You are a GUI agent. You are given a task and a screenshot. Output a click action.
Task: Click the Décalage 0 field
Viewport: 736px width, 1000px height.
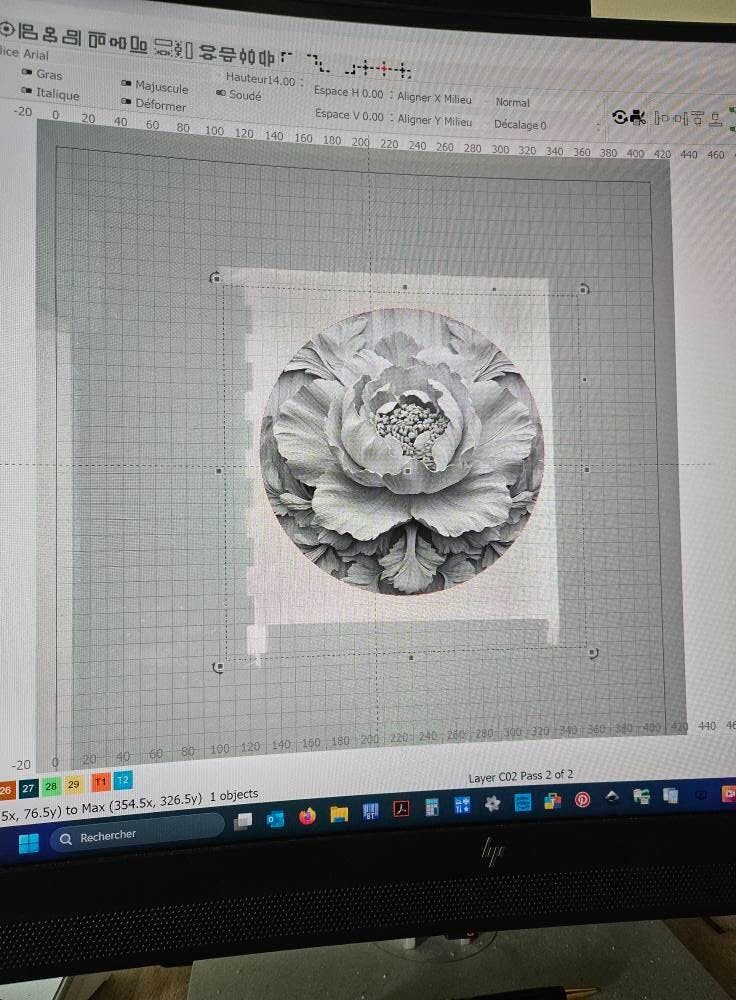click(520, 125)
